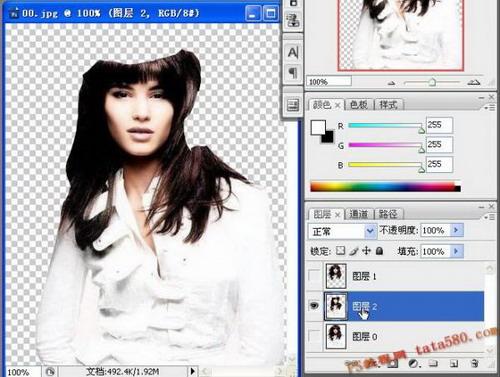Open the Paragraph panel icon
This screenshot has height=377, width=500.
[293, 72]
